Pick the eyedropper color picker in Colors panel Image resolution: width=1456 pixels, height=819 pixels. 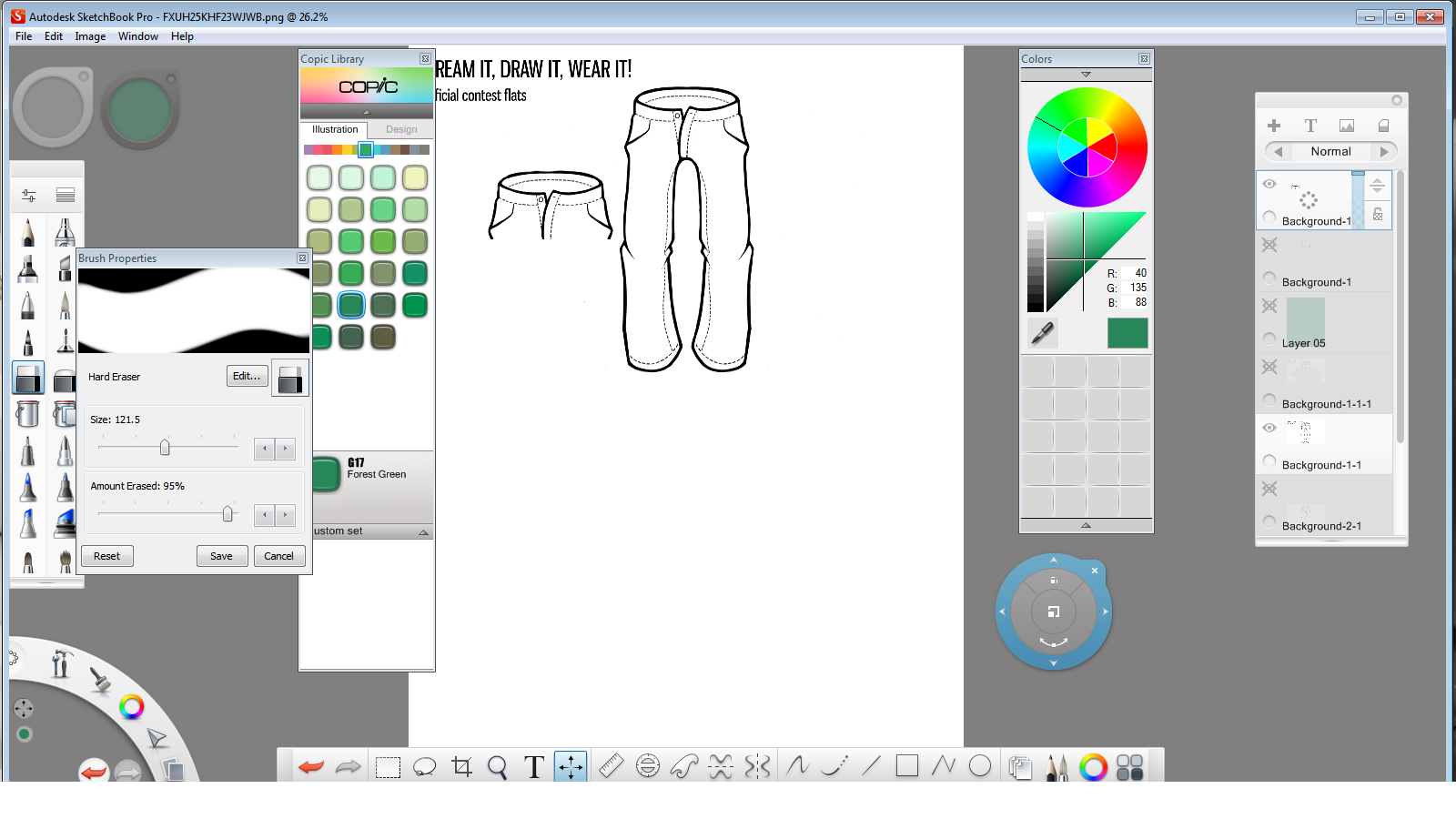click(x=1043, y=333)
